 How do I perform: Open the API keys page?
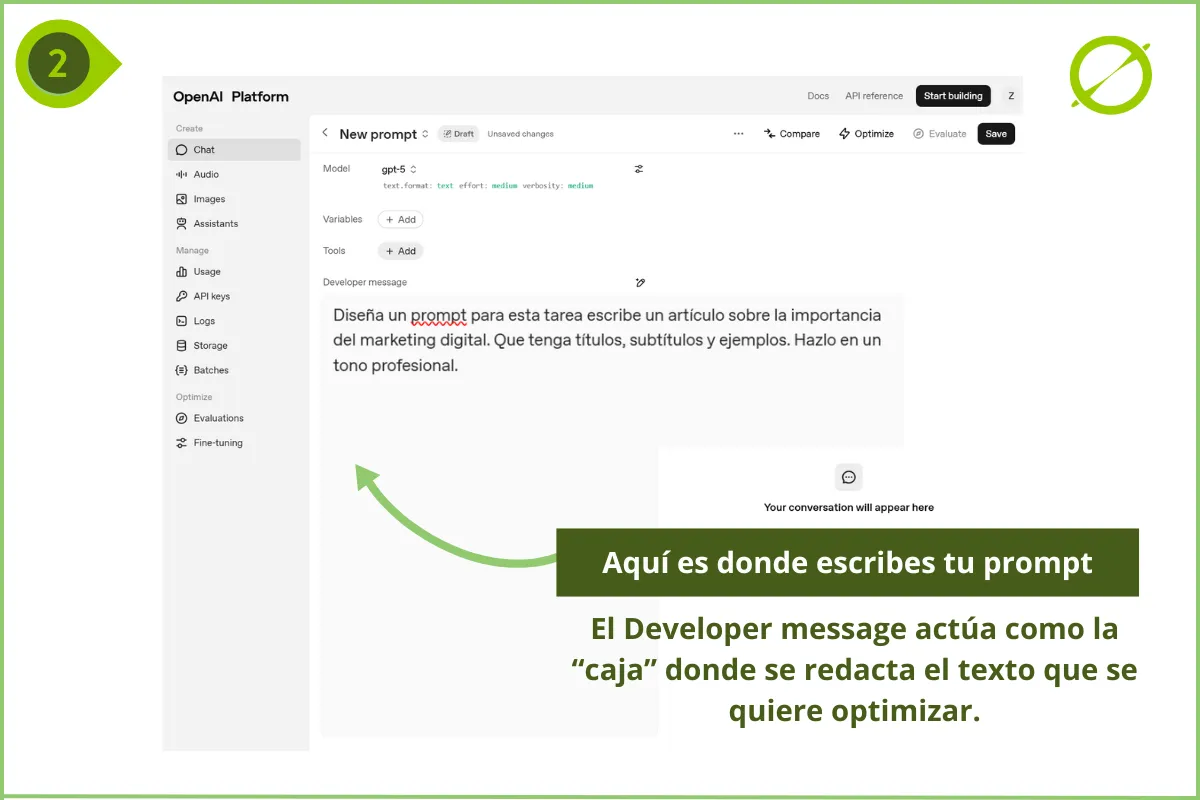click(x=211, y=297)
